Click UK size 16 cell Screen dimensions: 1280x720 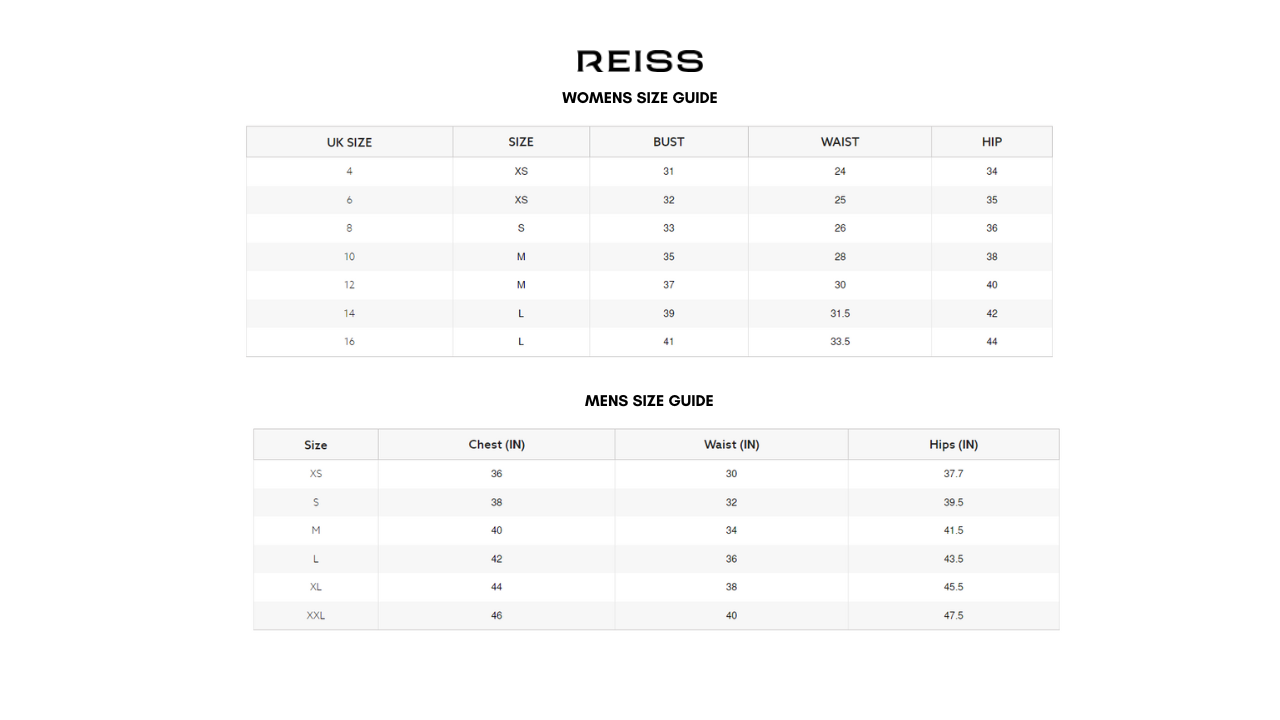(349, 342)
